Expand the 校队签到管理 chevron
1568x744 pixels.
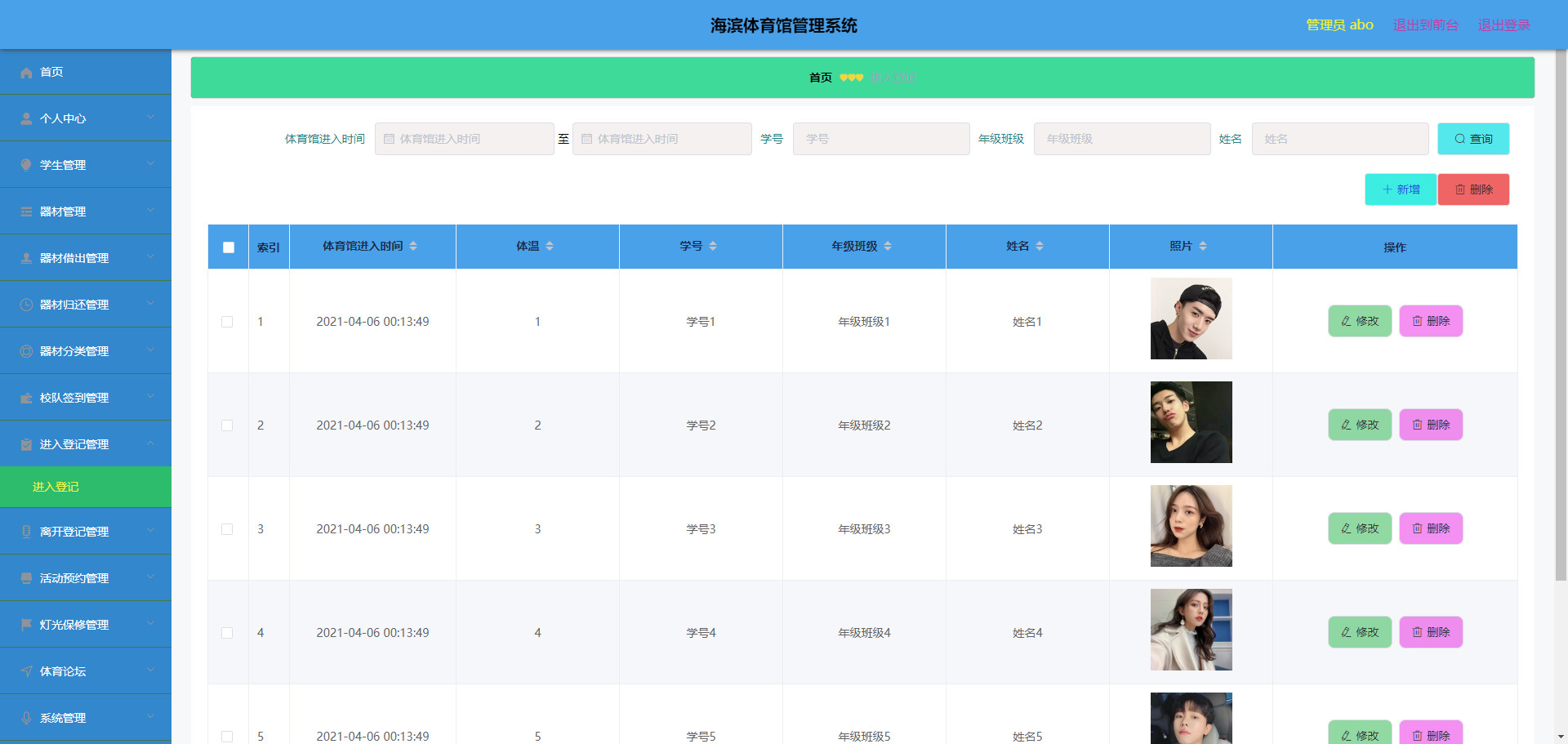click(x=151, y=397)
